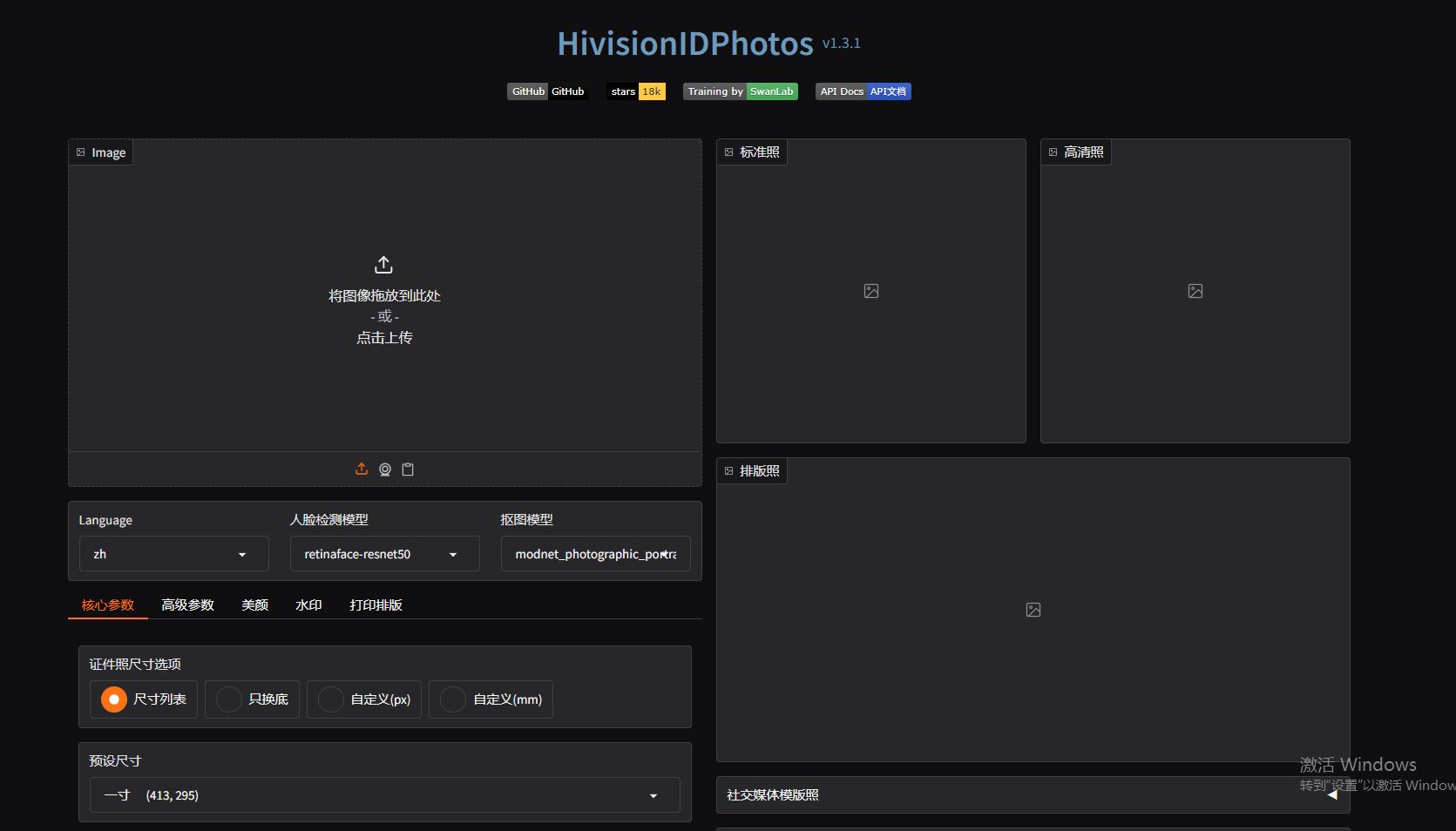Select the 自定义(mm) radio option
Screen dimensions: 1456x831
(491, 699)
